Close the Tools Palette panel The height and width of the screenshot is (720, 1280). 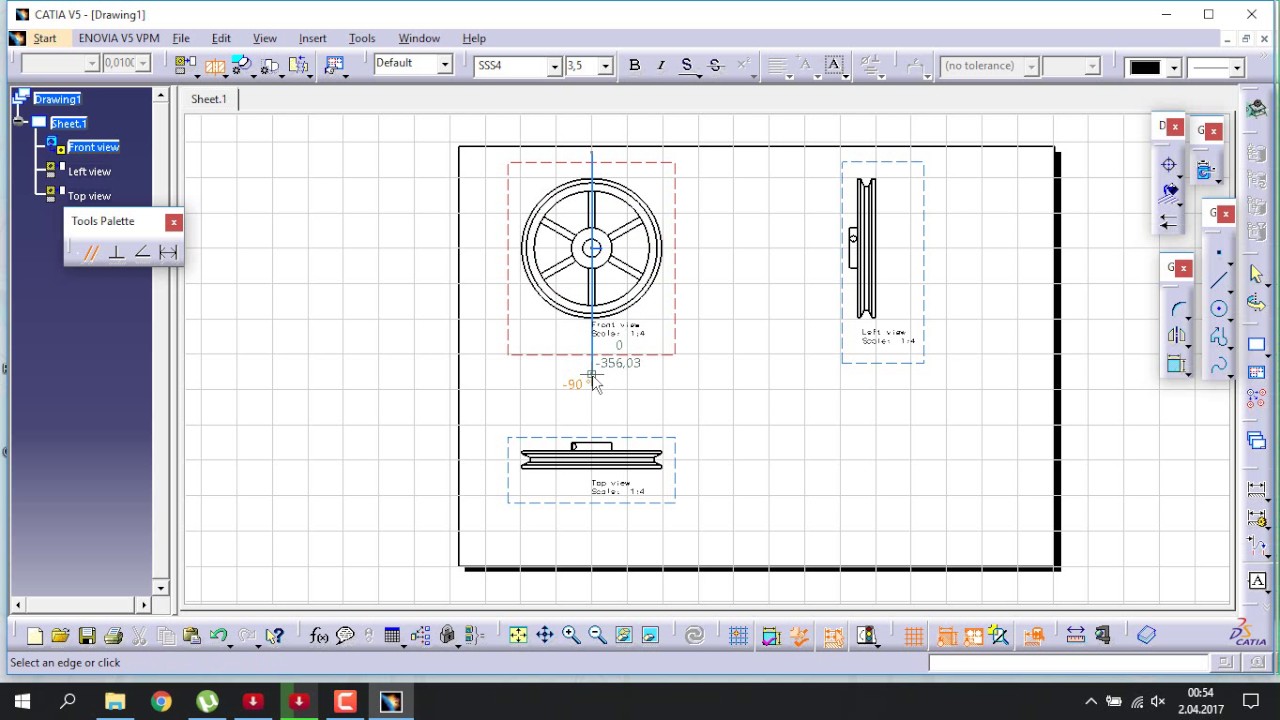174,222
